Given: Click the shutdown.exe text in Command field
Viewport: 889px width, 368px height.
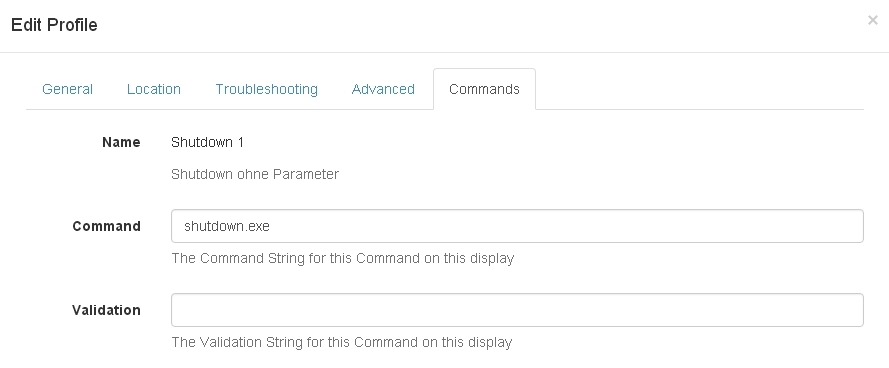Looking at the screenshot, I should coord(227,226).
